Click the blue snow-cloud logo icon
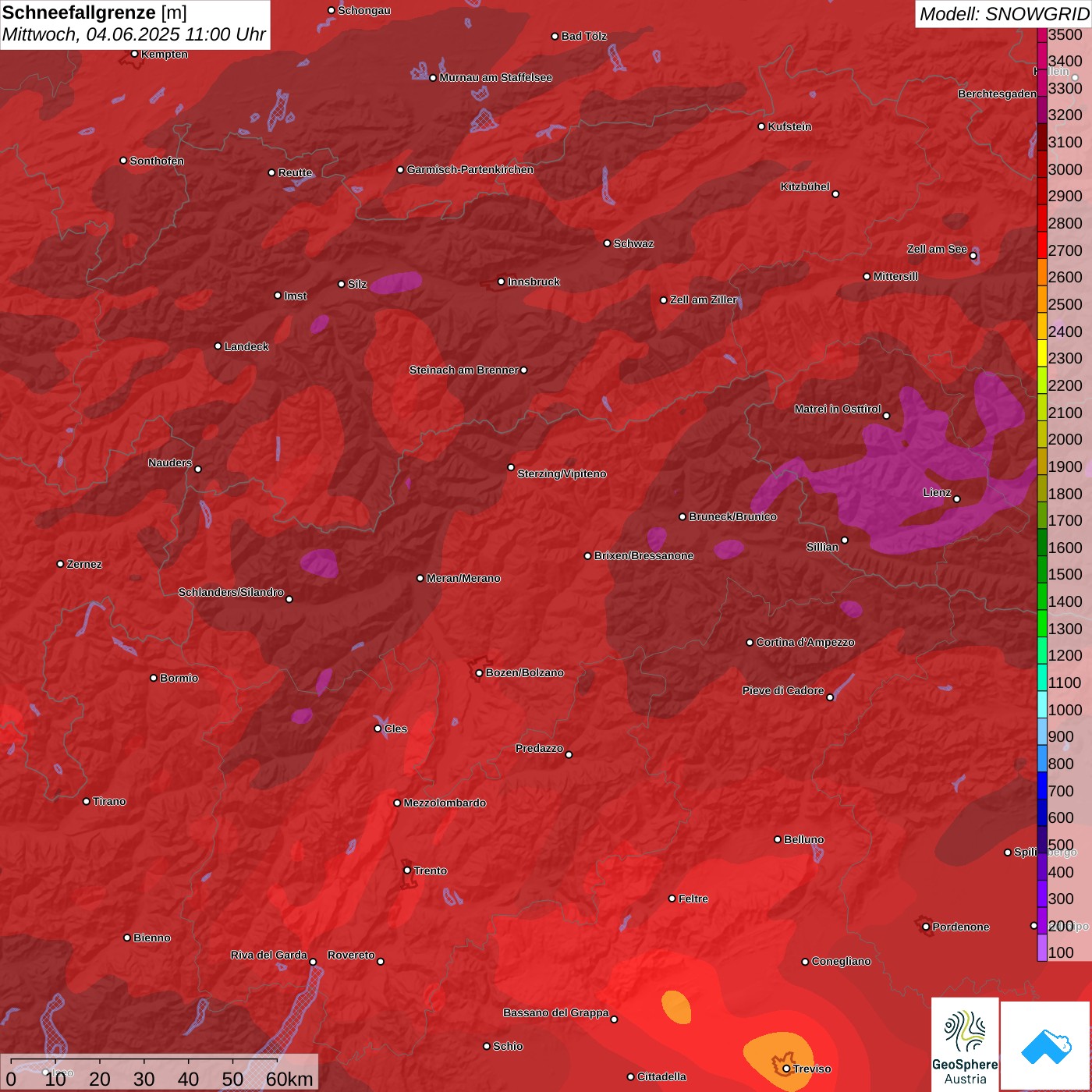The width and height of the screenshot is (1092, 1092). (1046, 1047)
